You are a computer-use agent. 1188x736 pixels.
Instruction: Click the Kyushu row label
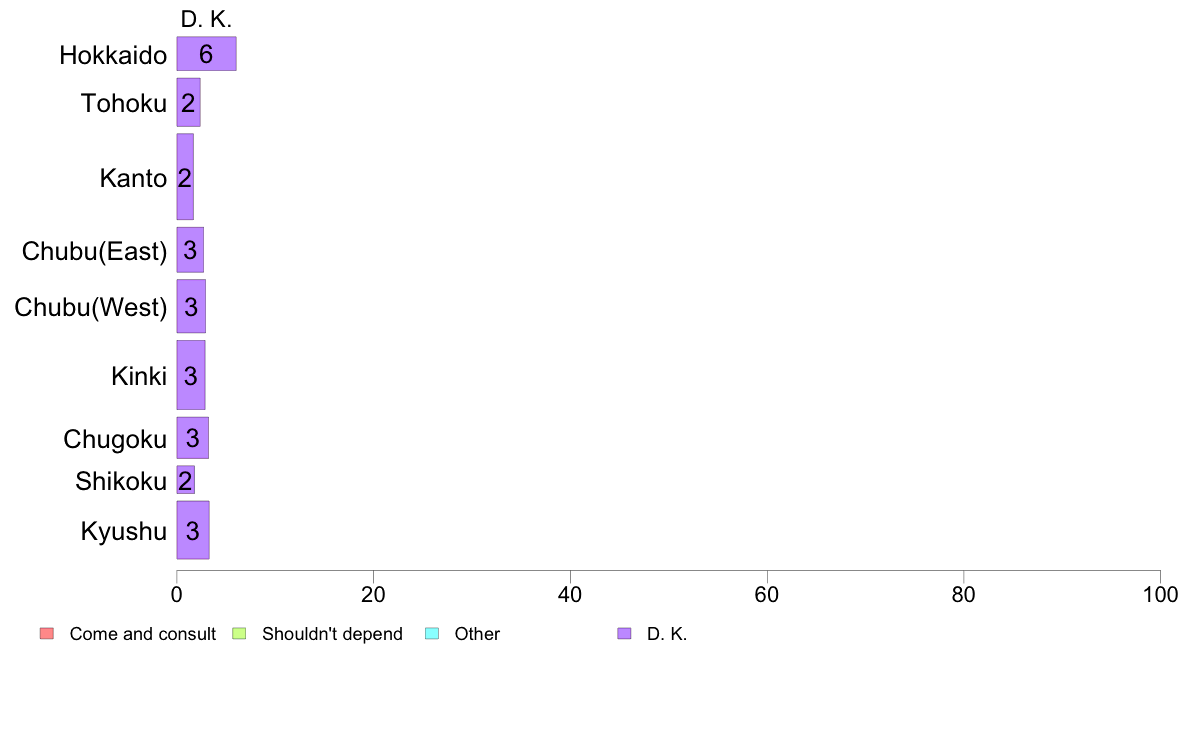tap(123, 531)
